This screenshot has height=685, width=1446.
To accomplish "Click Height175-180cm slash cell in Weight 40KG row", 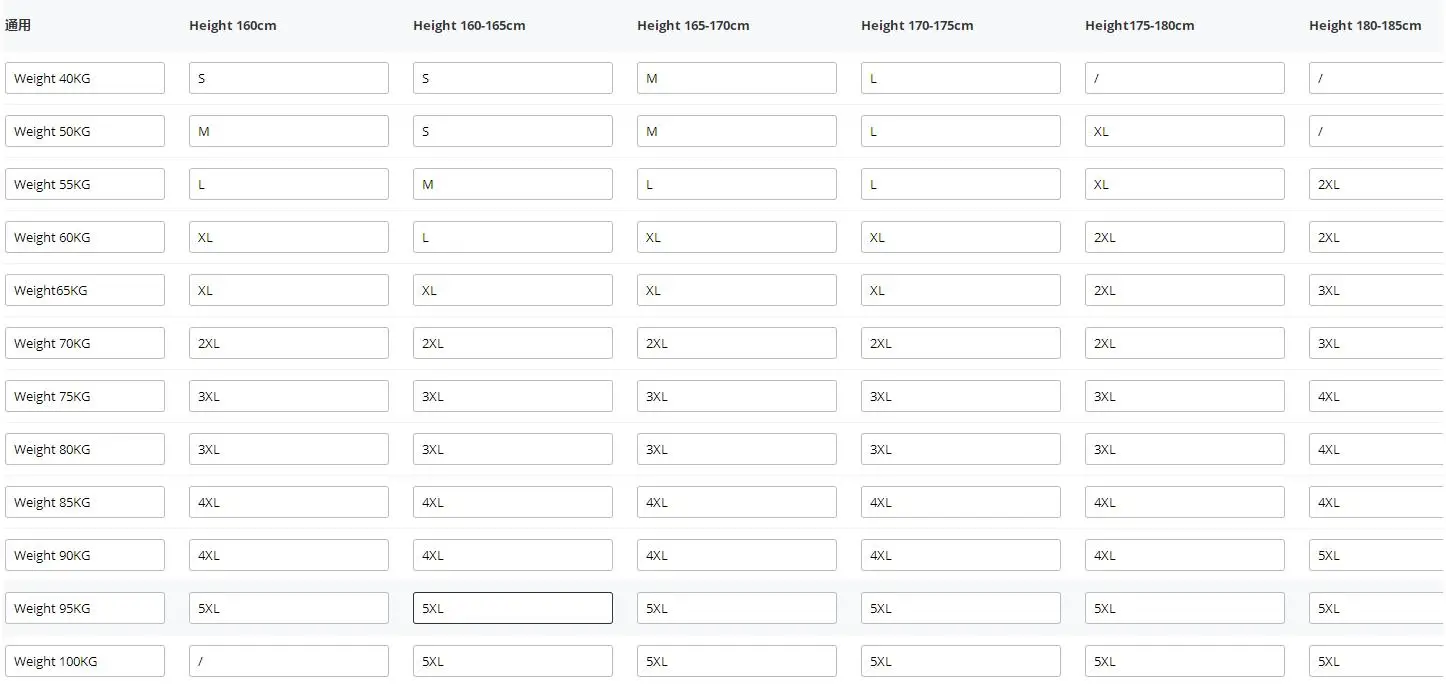I will (x=1184, y=78).
